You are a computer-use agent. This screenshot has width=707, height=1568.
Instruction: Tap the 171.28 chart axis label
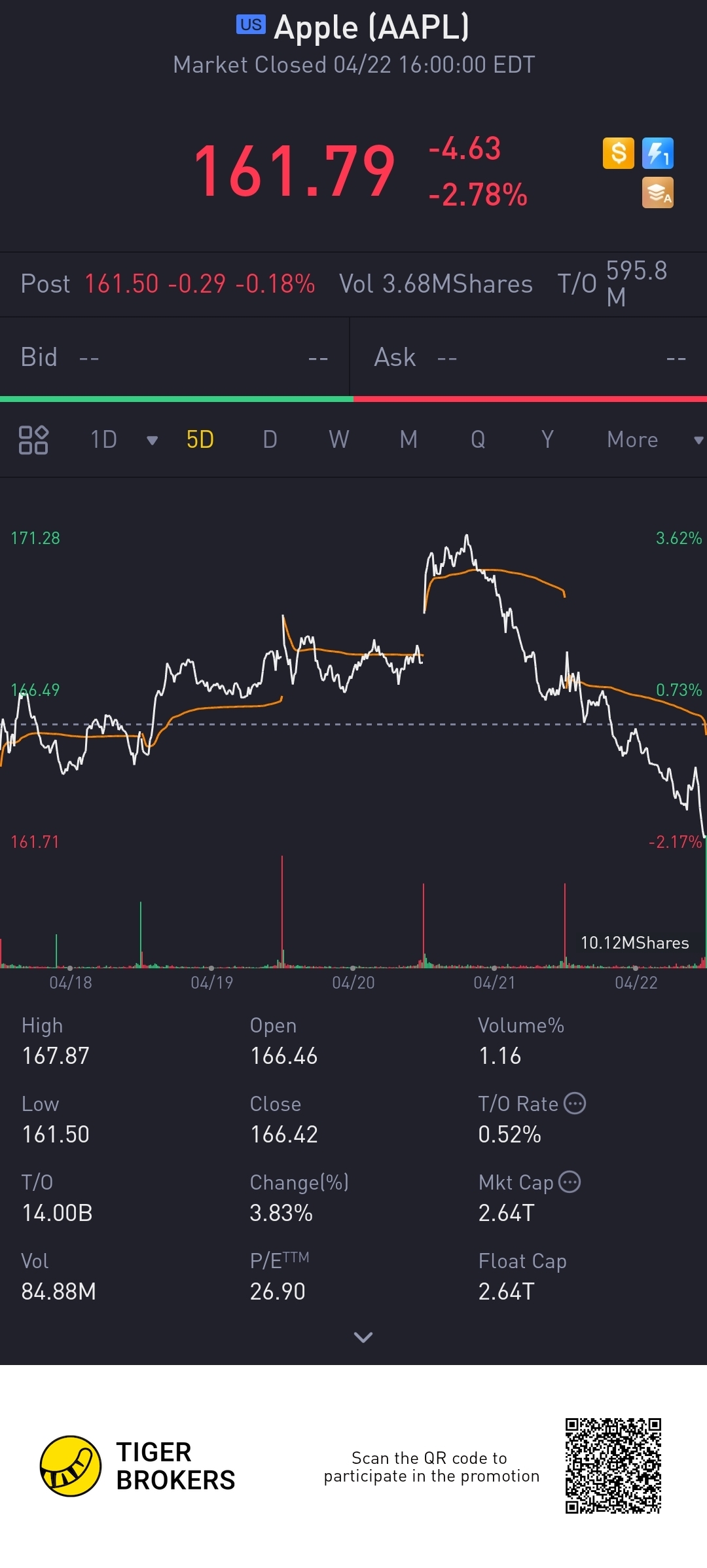click(35, 538)
